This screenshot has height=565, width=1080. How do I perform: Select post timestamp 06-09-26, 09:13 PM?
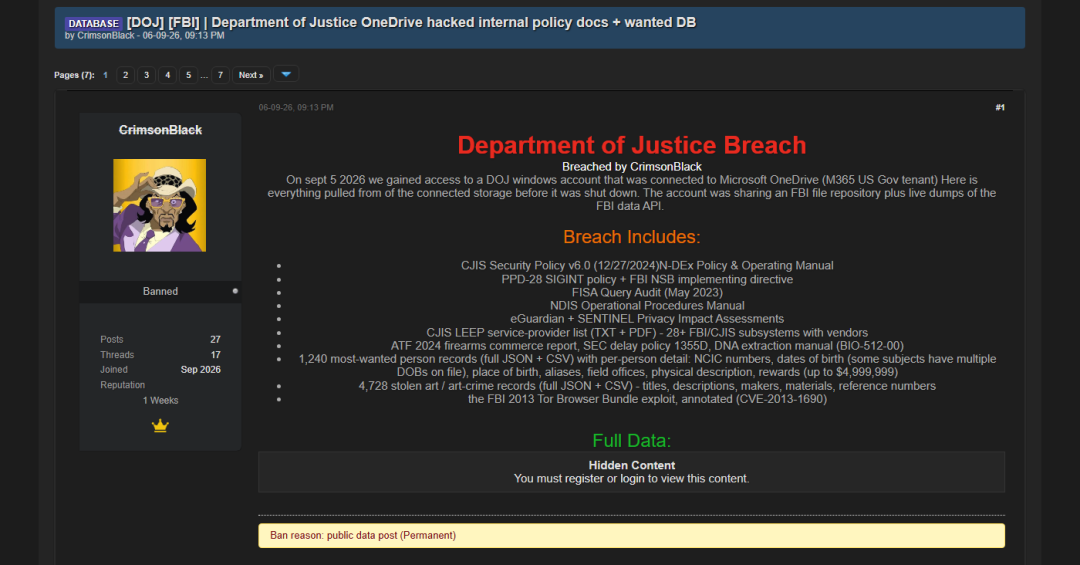point(296,107)
